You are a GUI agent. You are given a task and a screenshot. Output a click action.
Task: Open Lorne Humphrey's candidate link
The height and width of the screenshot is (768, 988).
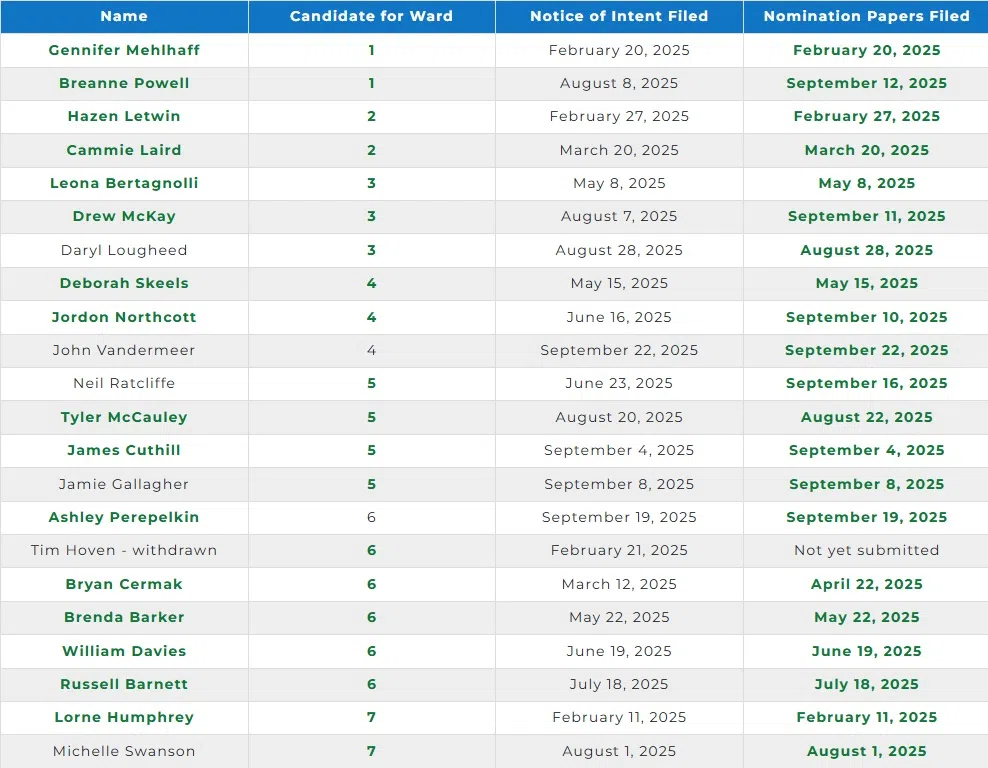pos(124,717)
